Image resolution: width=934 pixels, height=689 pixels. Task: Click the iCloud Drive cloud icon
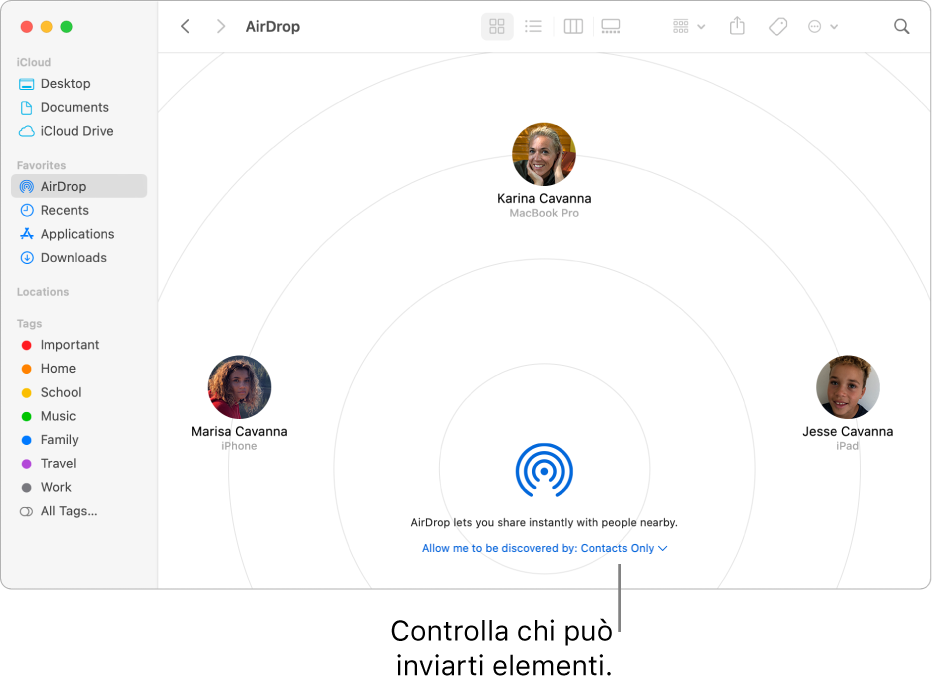[27, 131]
